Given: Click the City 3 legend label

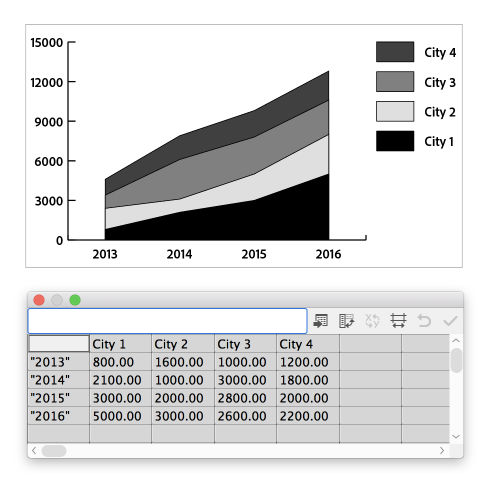Looking at the screenshot, I should coord(440,82).
